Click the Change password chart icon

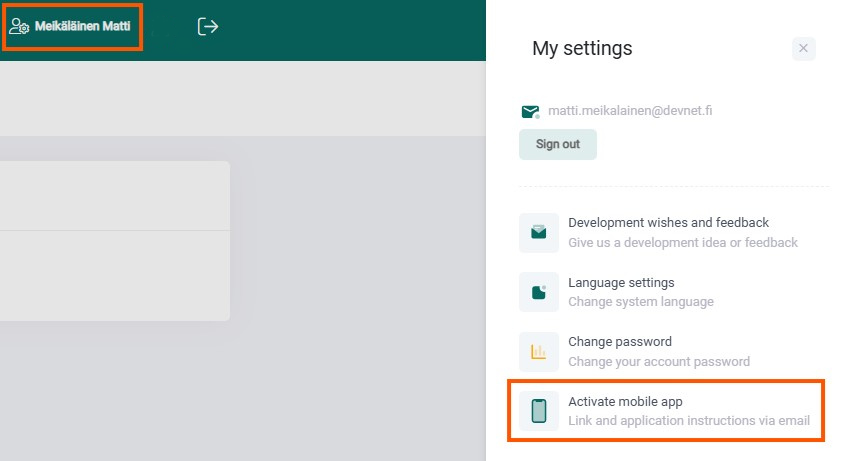(x=539, y=352)
